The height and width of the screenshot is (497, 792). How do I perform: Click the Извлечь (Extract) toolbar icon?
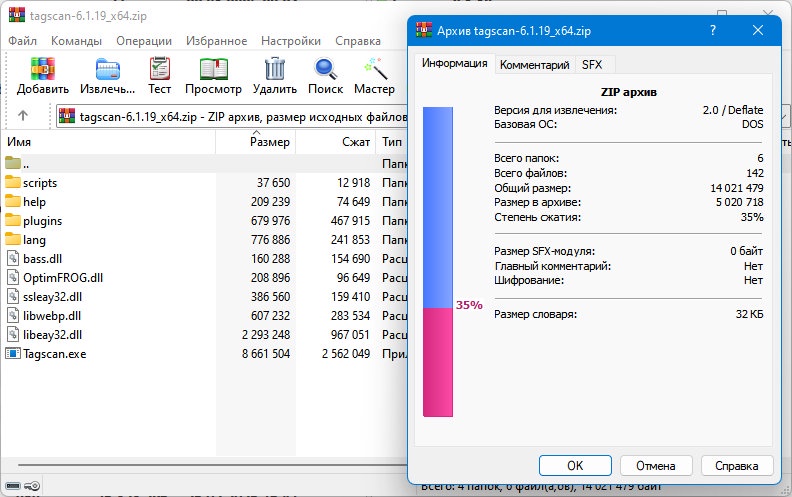[108, 69]
